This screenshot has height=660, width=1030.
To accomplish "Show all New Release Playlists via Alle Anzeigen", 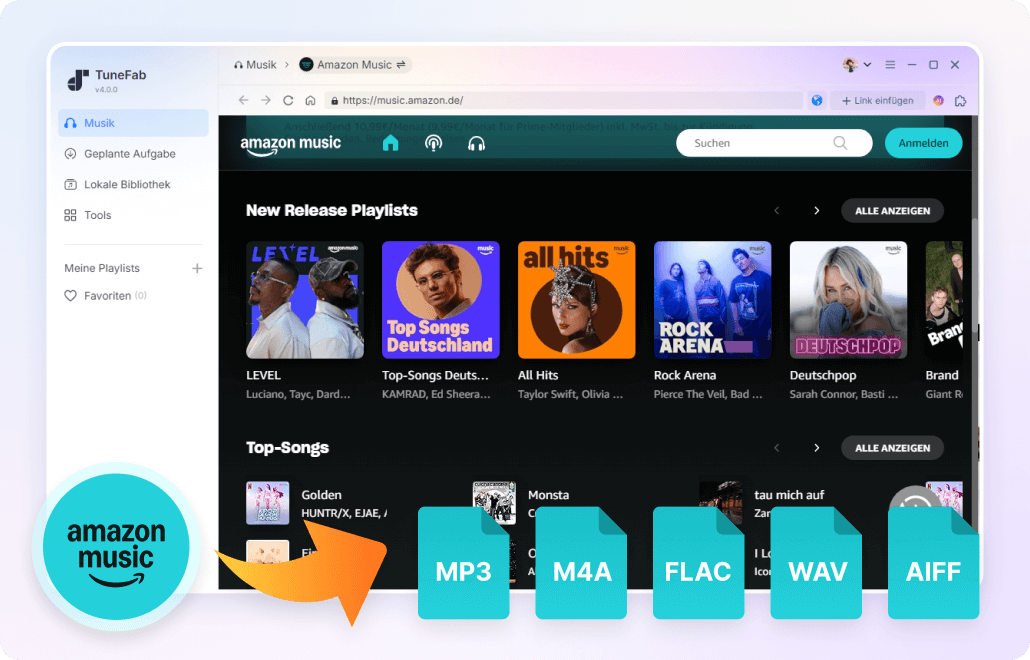I will click(x=892, y=211).
